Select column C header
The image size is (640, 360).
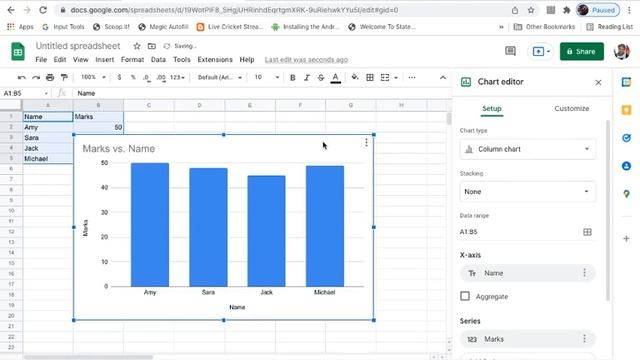[149, 105]
